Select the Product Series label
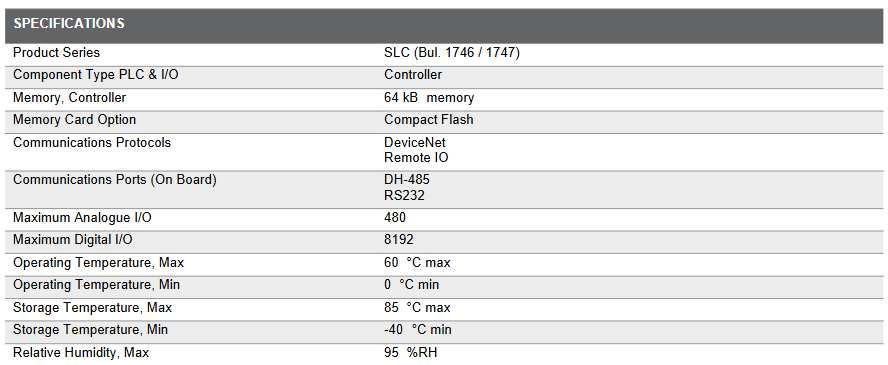This screenshot has height=365, width=888. (x=56, y=53)
